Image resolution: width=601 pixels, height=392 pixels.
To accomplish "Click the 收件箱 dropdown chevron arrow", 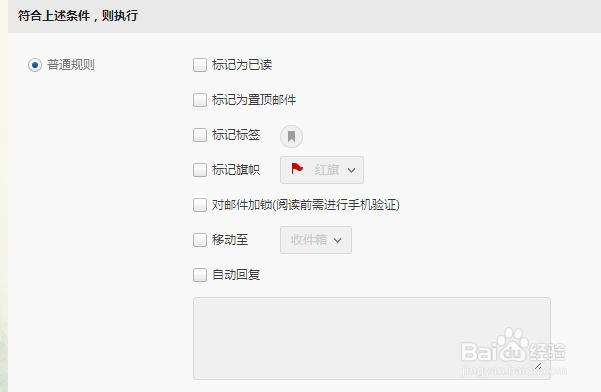I will (337, 240).
